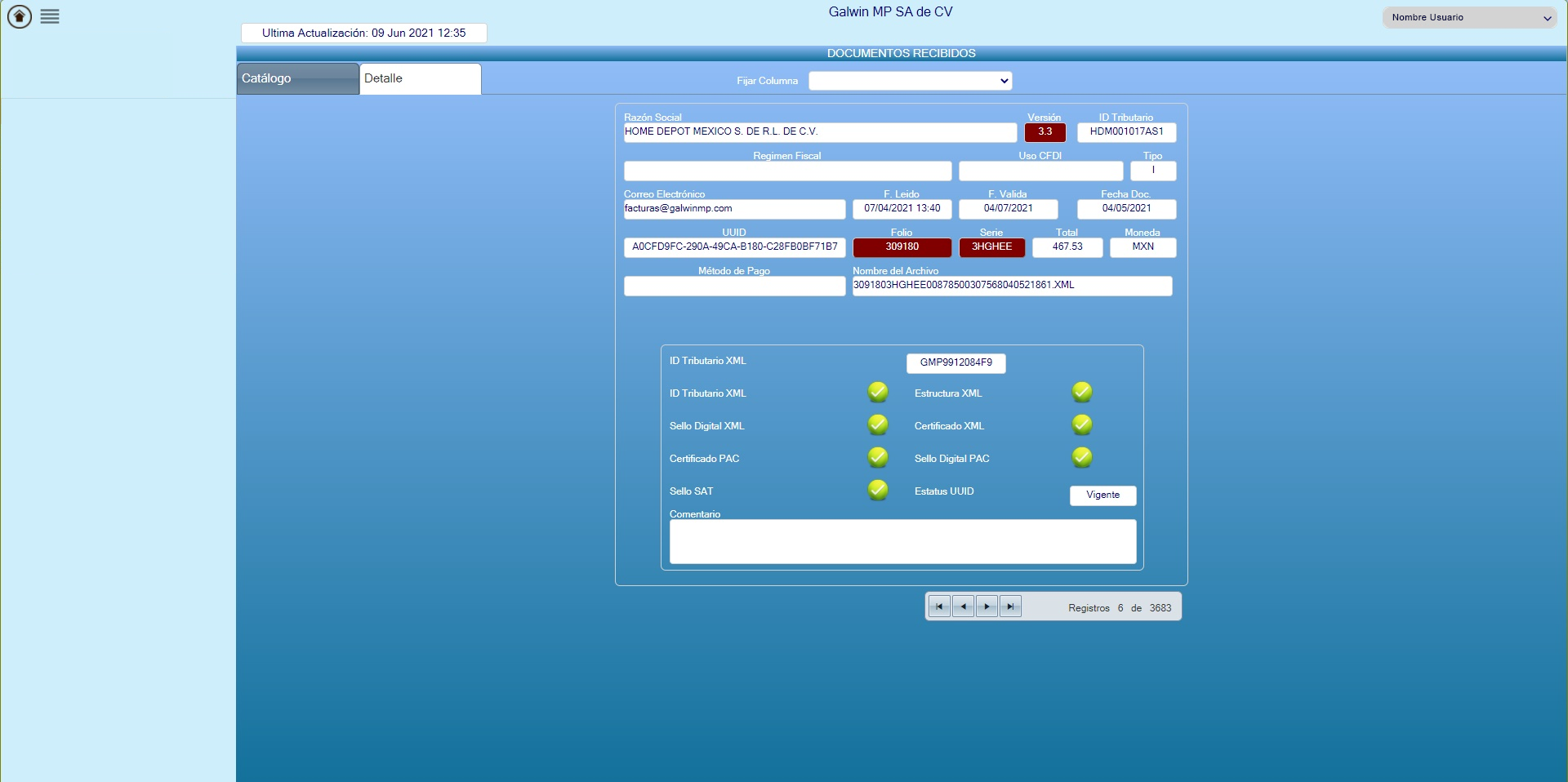Click the F. Valida date field

(x=1008, y=209)
